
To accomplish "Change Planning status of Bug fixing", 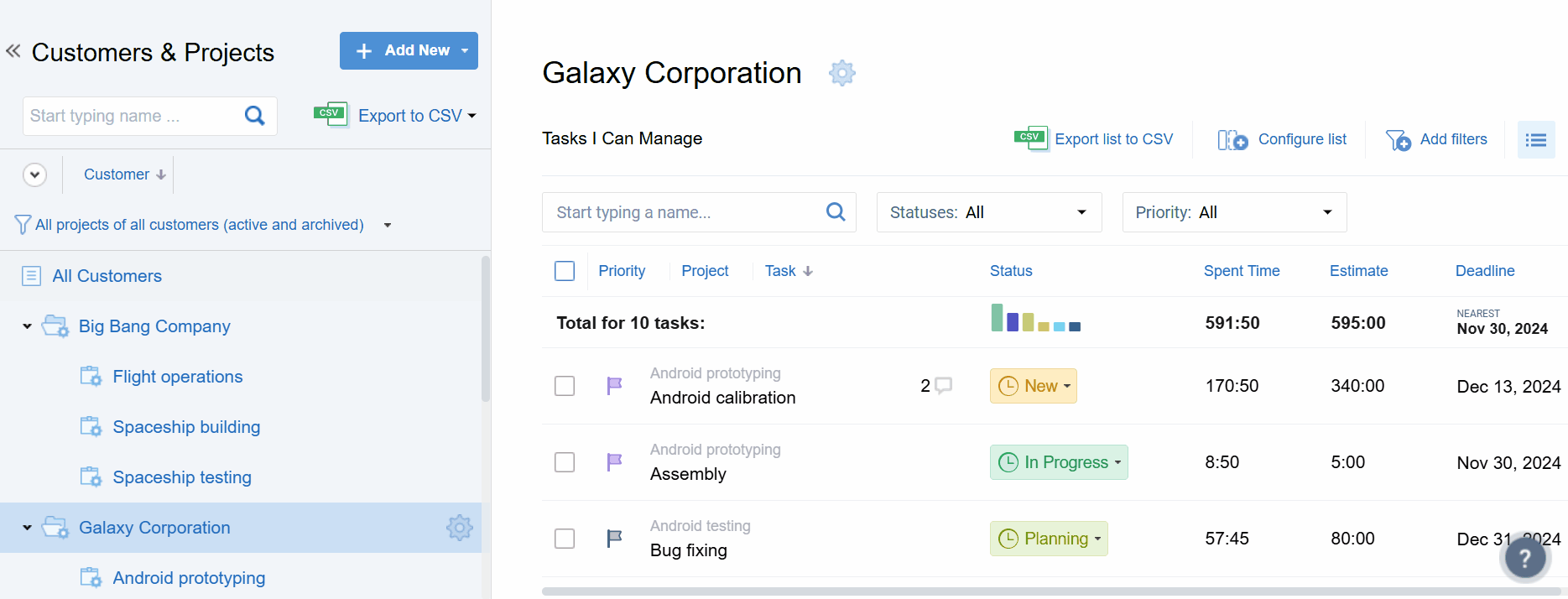I will pos(1049,539).
